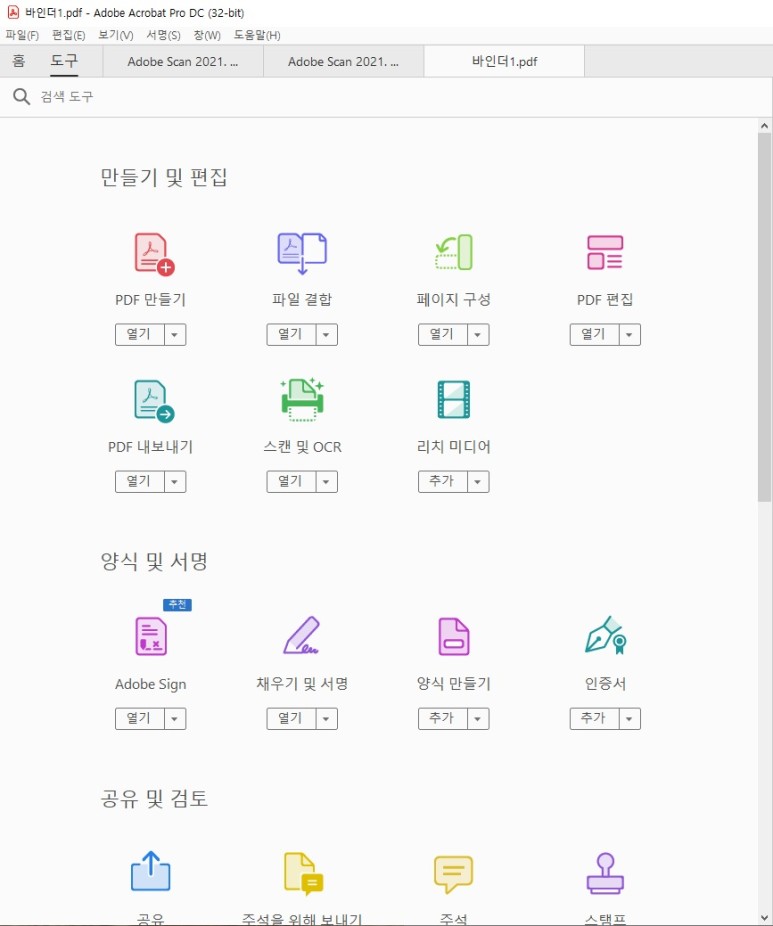Click the Adobe Sign tool icon
773x926 pixels.
[x=151, y=636]
